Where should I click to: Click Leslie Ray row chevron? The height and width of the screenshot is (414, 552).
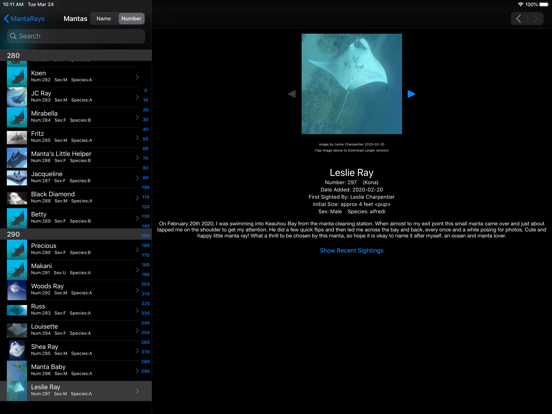pos(137,391)
